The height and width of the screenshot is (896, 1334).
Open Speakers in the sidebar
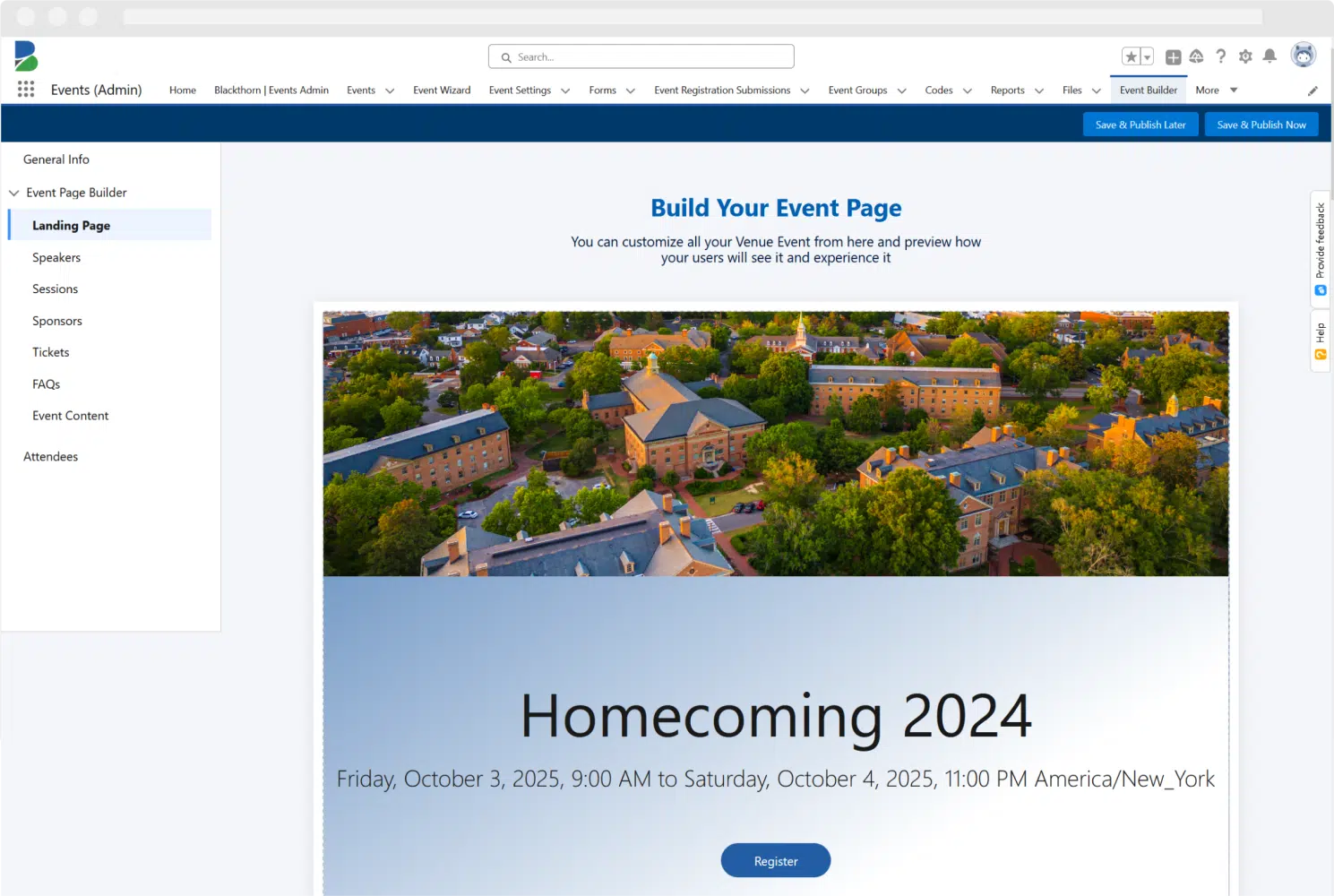click(x=56, y=258)
